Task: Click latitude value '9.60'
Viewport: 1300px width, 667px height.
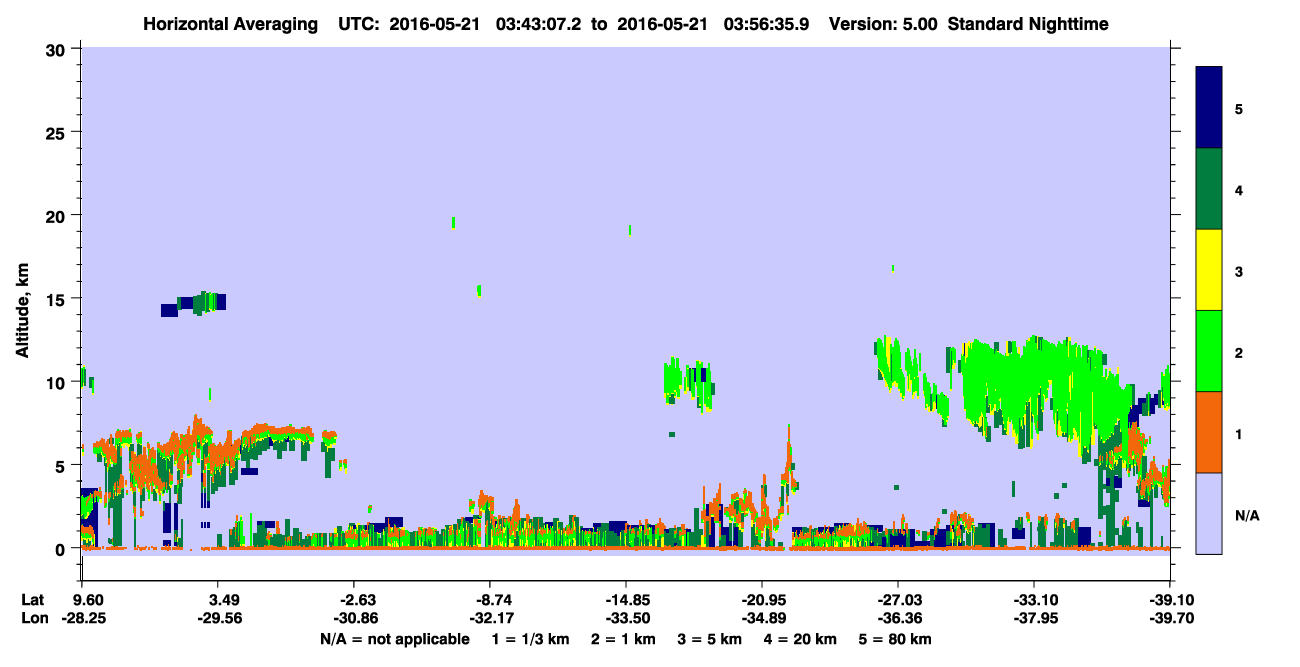Action: tap(89, 600)
